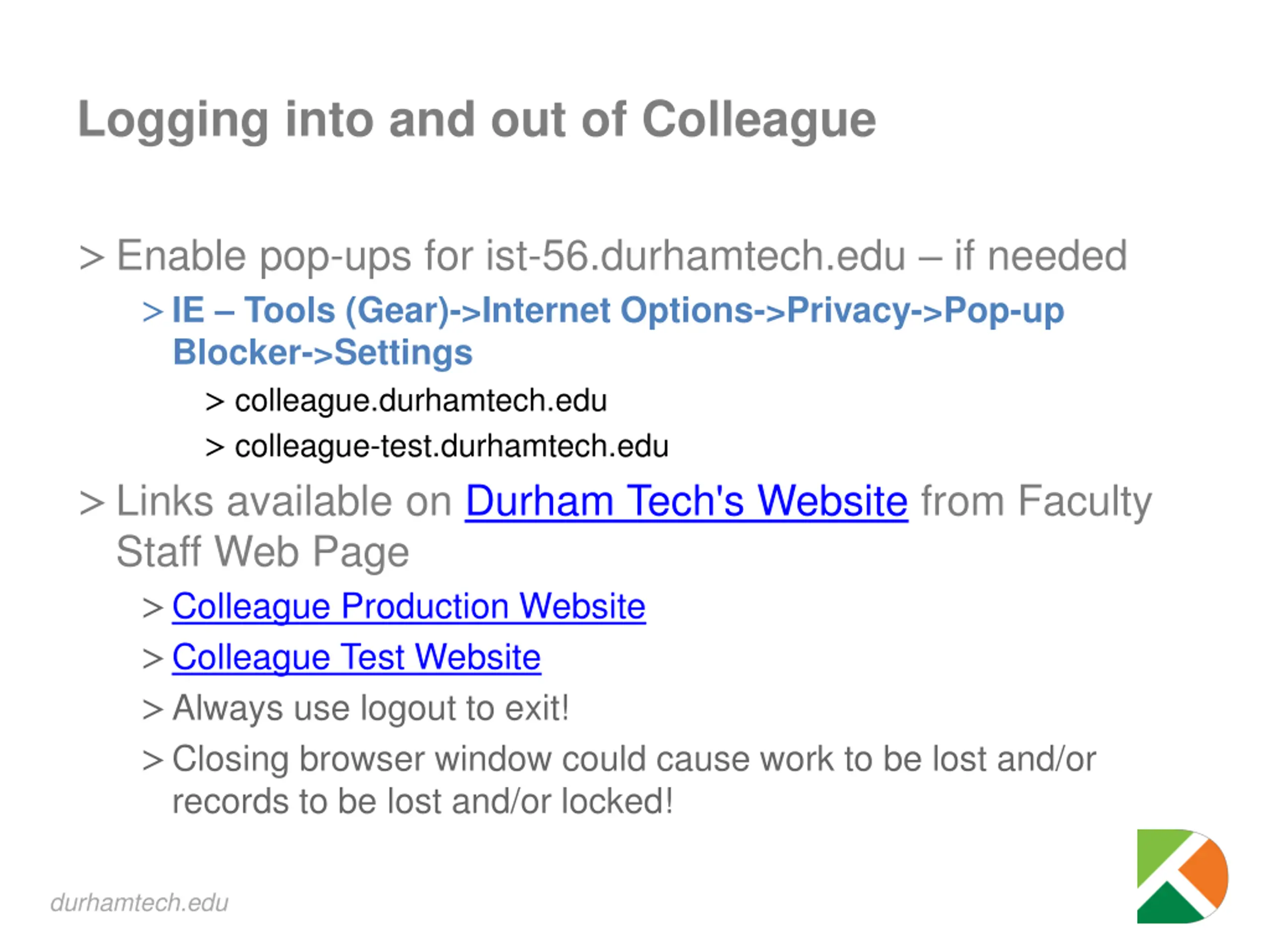Click the Durham Tech logo icon
Image resolution: width=1270 pixels, height=952 pixels.
[x=1182, y=876]
